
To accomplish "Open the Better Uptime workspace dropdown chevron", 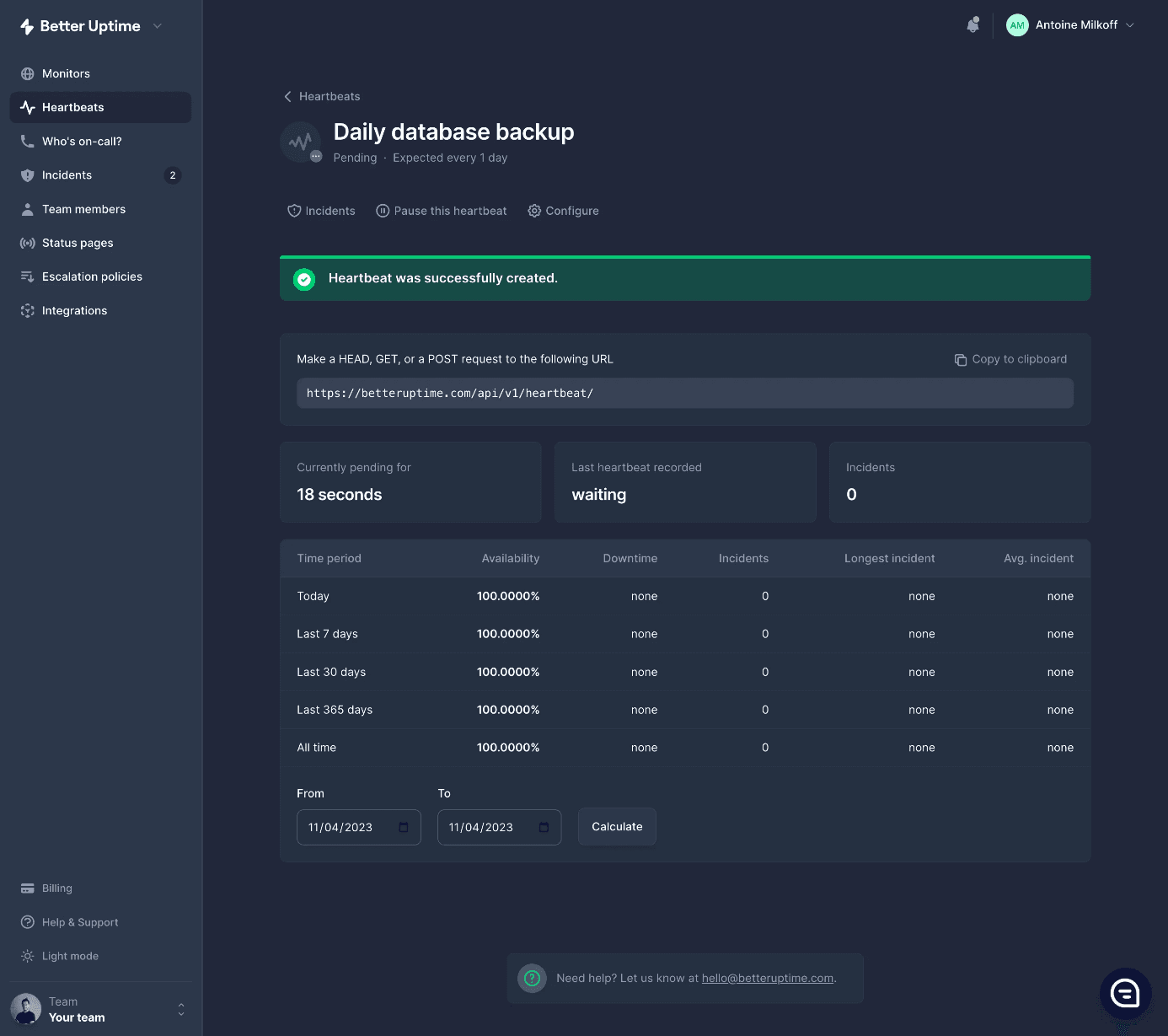I will tap(158, 26).
